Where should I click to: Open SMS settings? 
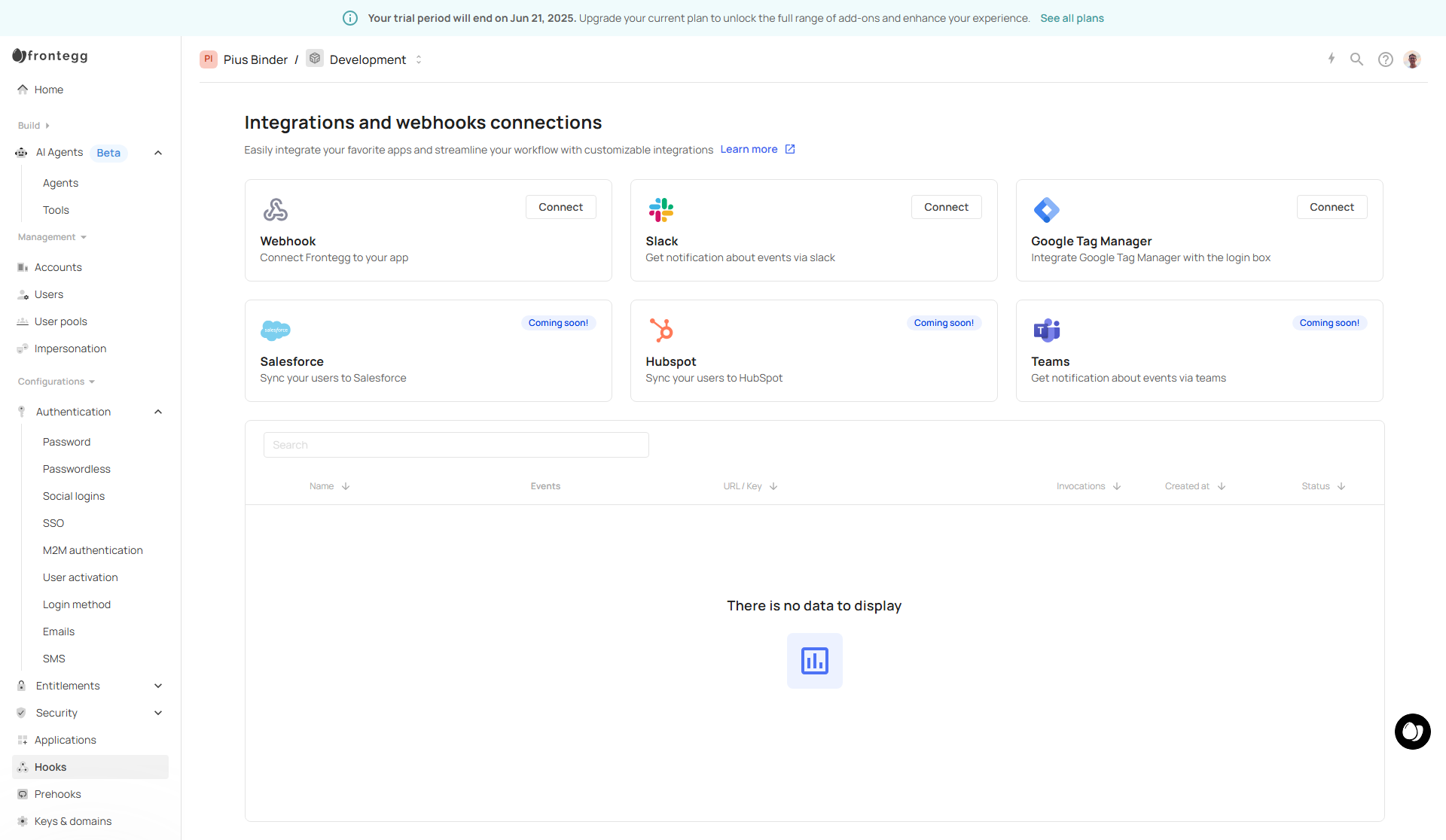[x=54, y=659]
